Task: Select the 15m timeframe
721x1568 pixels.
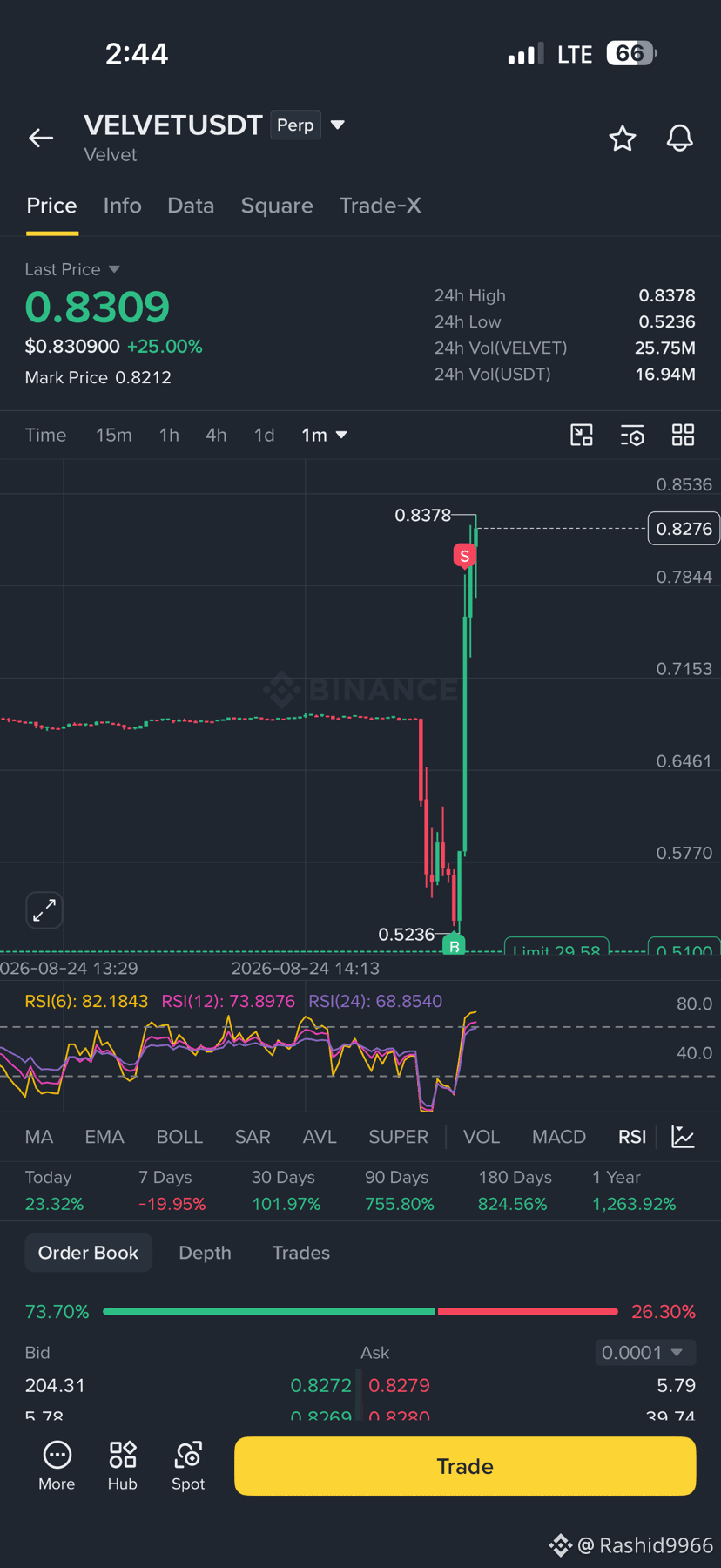Action: [x=114, y=435]
